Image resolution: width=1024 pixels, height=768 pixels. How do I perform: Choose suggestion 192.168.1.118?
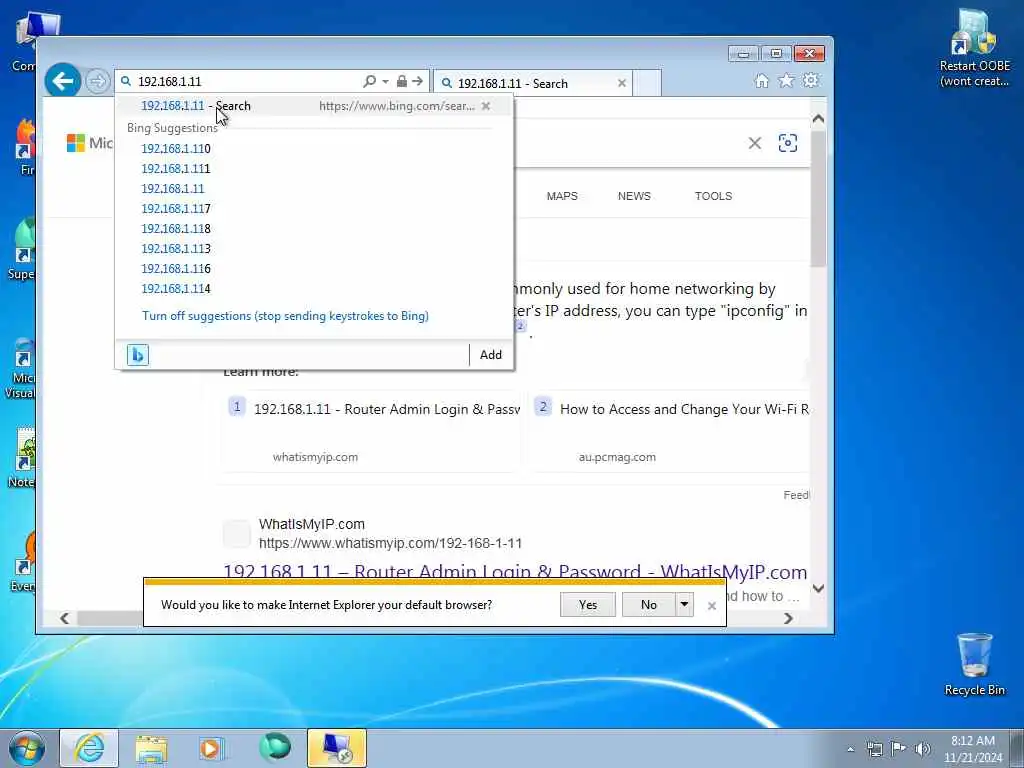pos(176,229)
